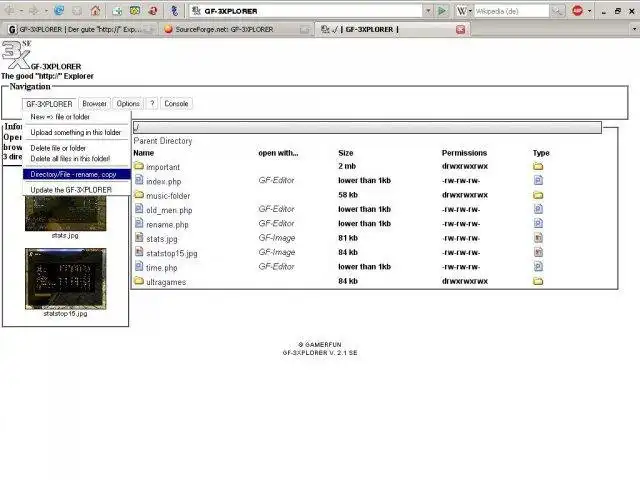Viewport: 640px width, 480px height.
Task: Click the question mark help button
Action: point(152,104)
